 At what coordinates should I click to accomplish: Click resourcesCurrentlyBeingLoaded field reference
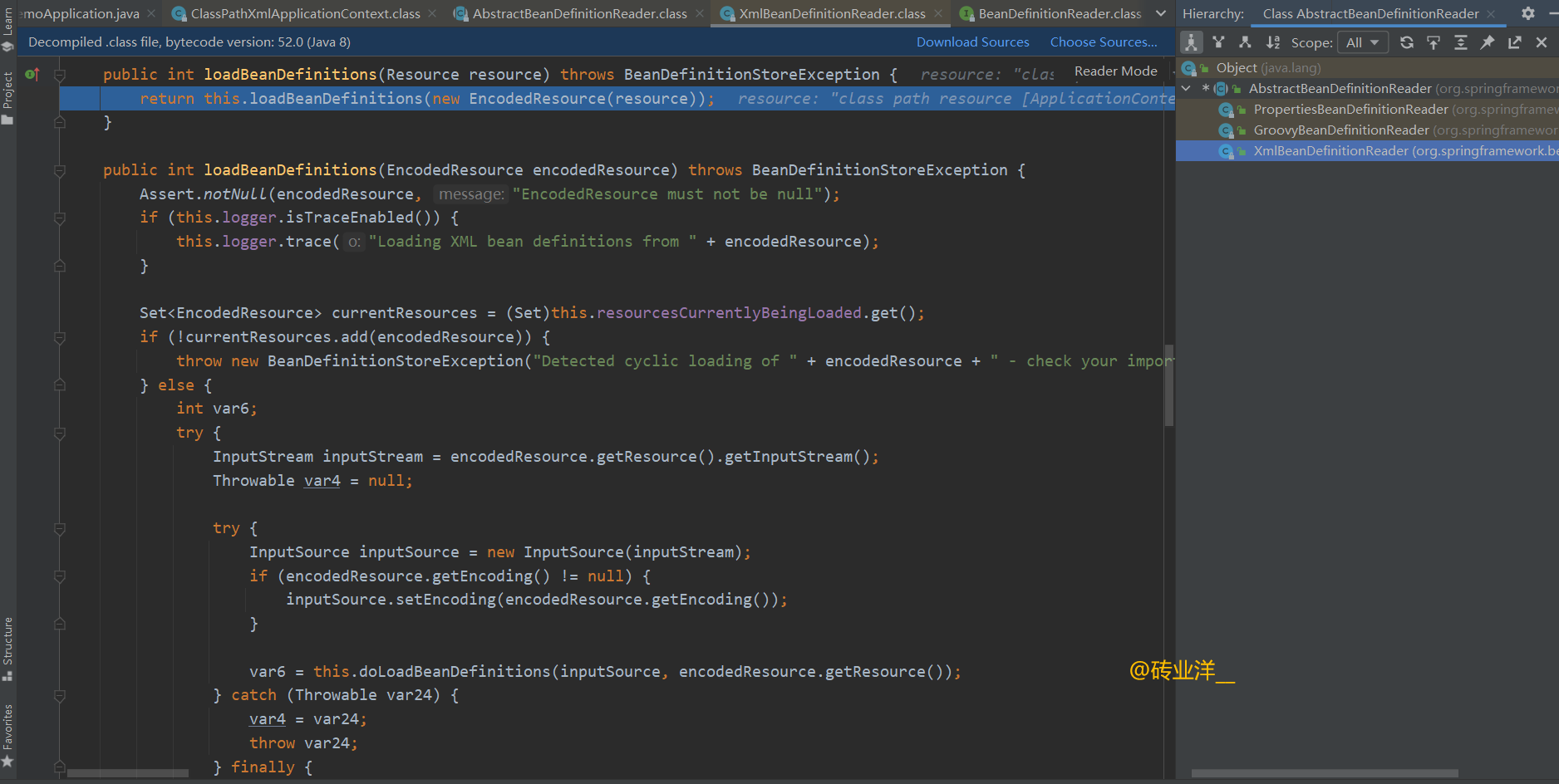(x=729, y=313)
